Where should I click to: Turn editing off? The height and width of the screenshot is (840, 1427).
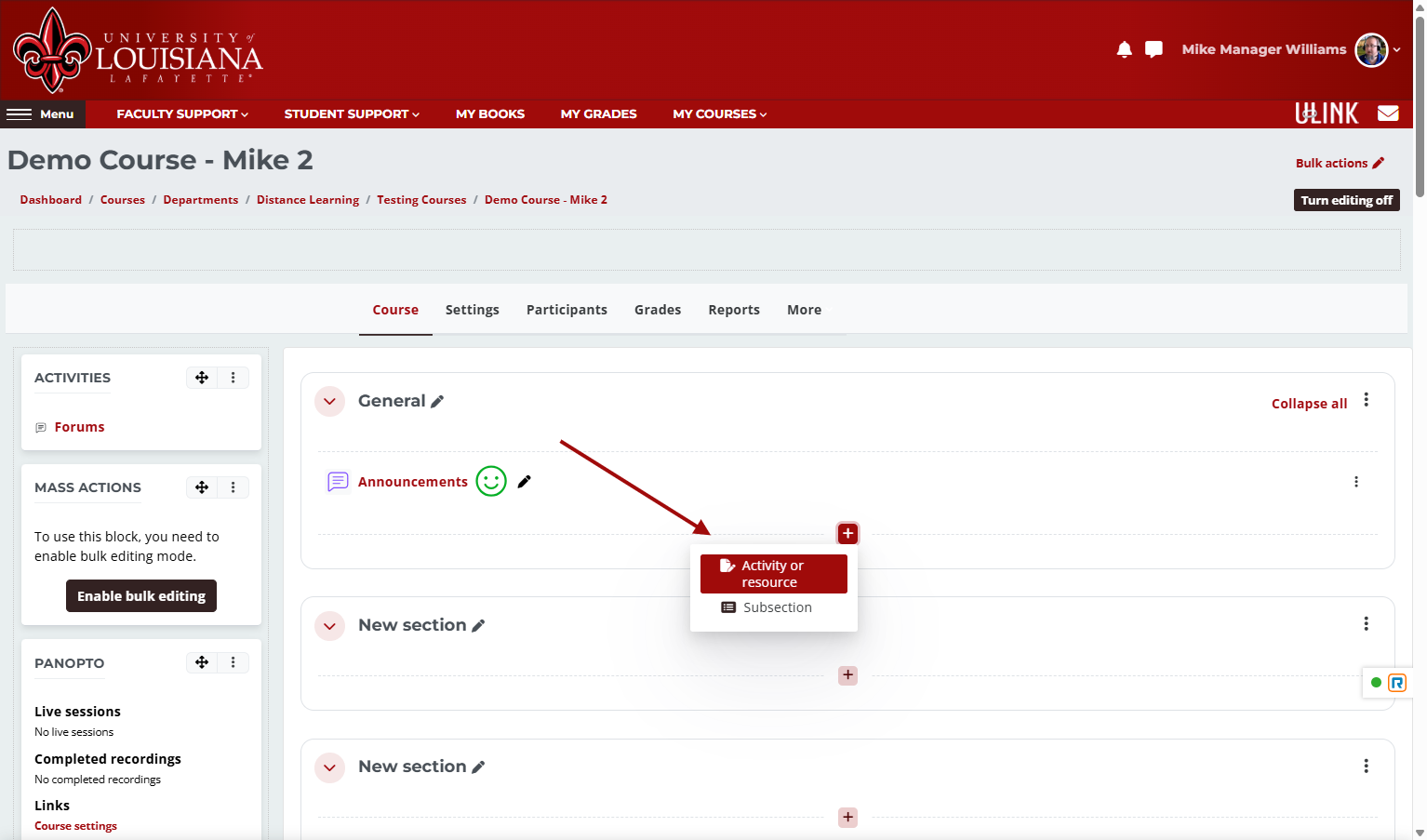1347,200
